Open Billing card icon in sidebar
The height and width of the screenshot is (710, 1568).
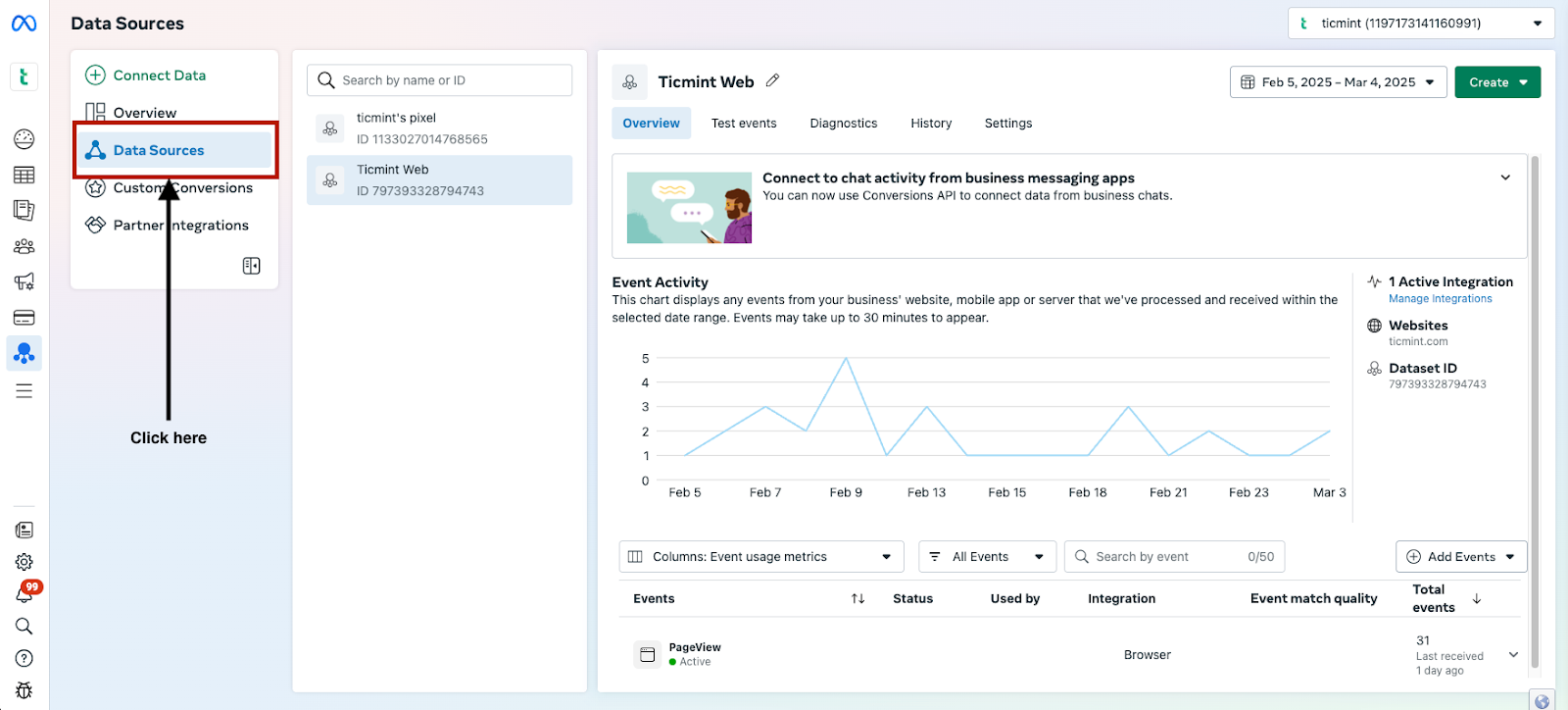click(24, 318)
